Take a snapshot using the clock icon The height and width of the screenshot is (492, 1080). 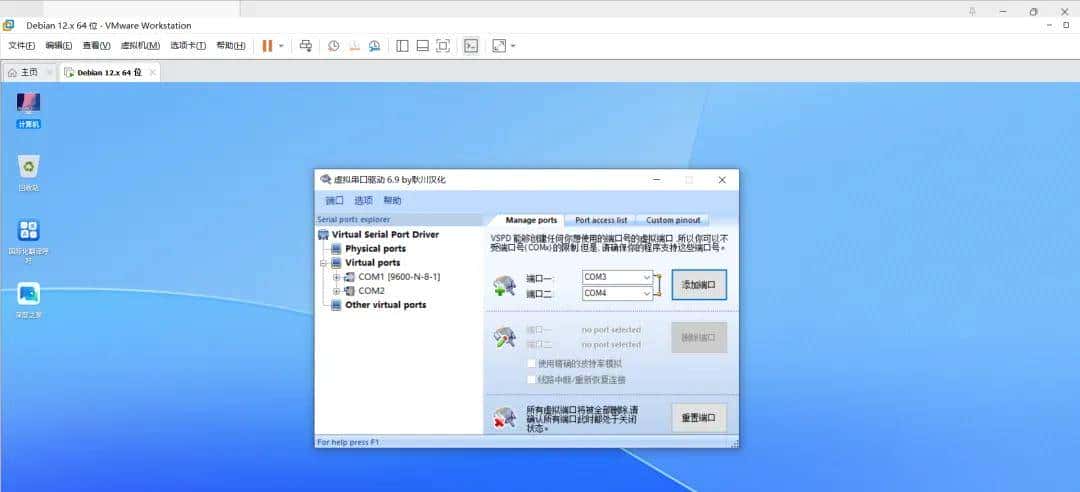[x=333, y=46]
